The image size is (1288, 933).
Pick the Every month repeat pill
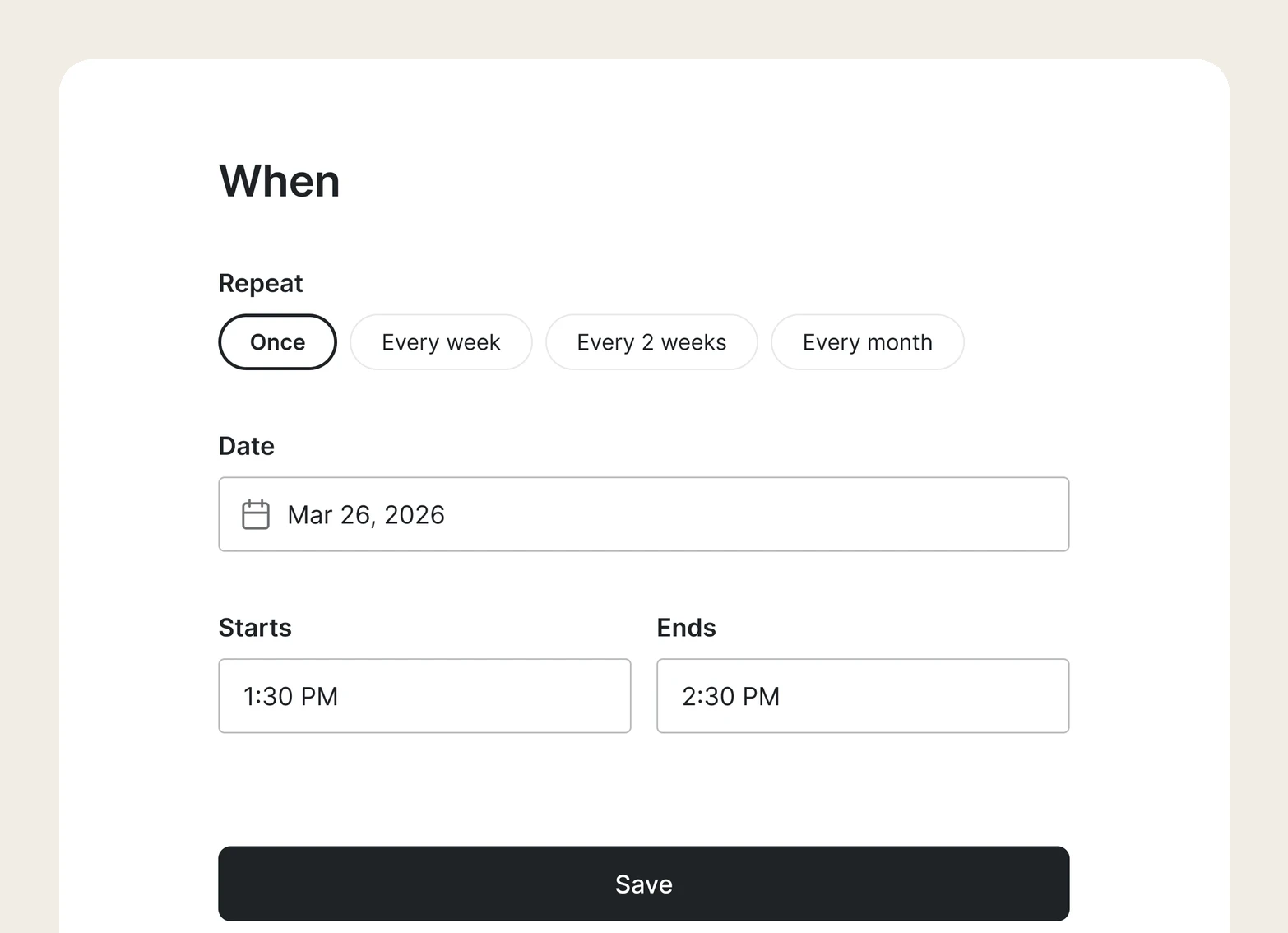[868, 342]
